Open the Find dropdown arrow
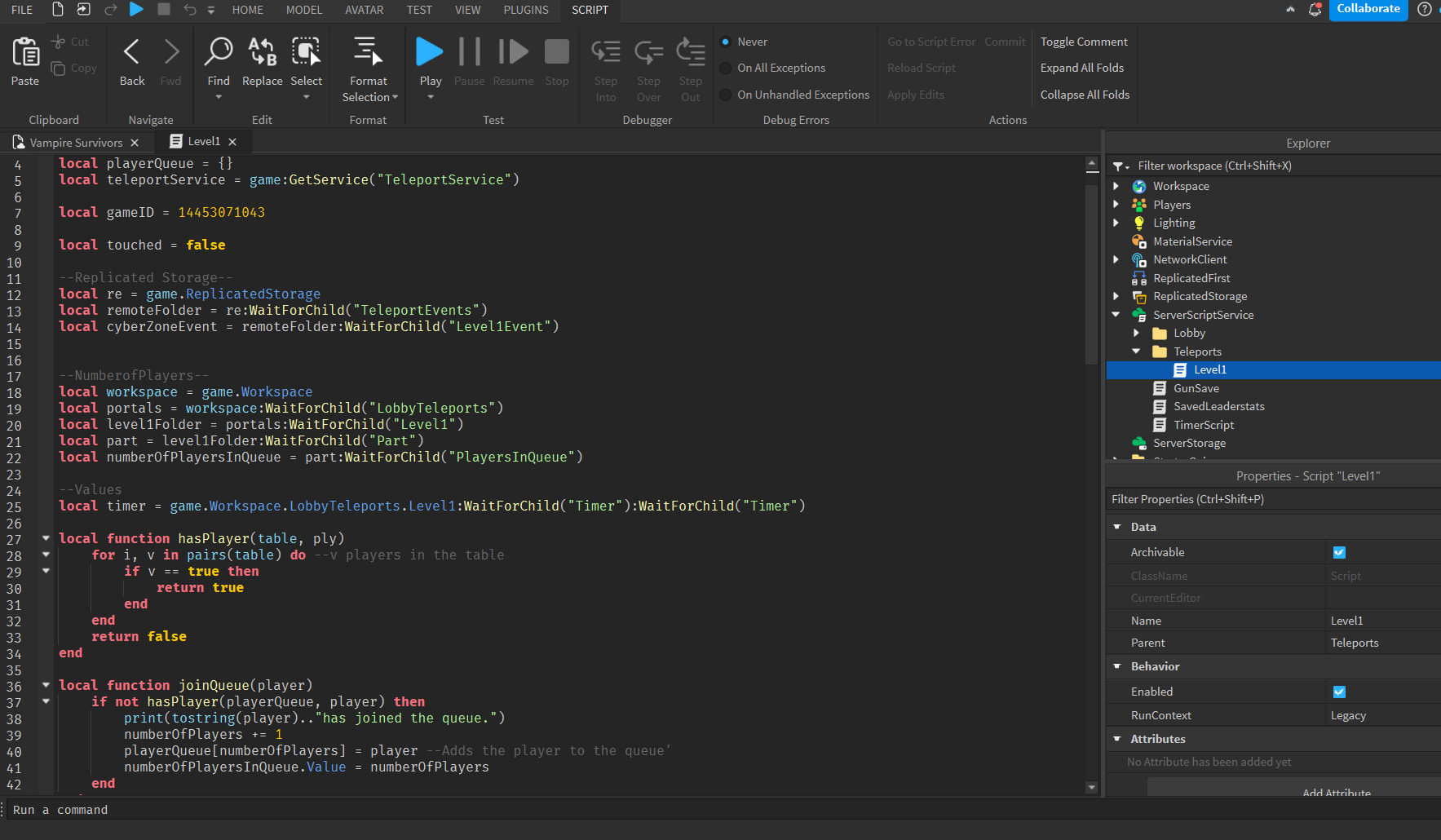The height and width of the screenshot is (840, 1441). pos(219,97)
